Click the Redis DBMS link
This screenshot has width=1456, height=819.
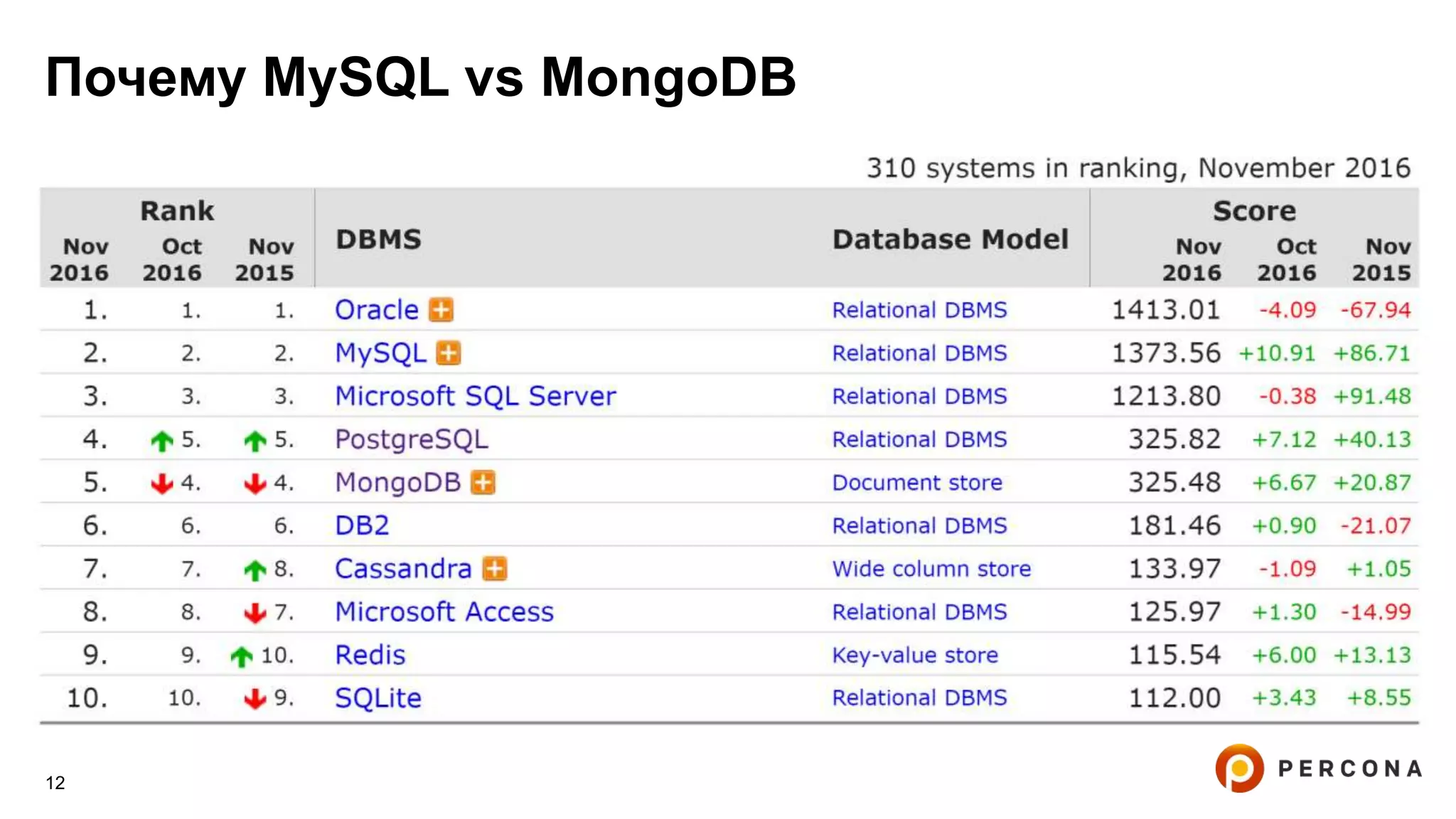(x=370, y=655)
